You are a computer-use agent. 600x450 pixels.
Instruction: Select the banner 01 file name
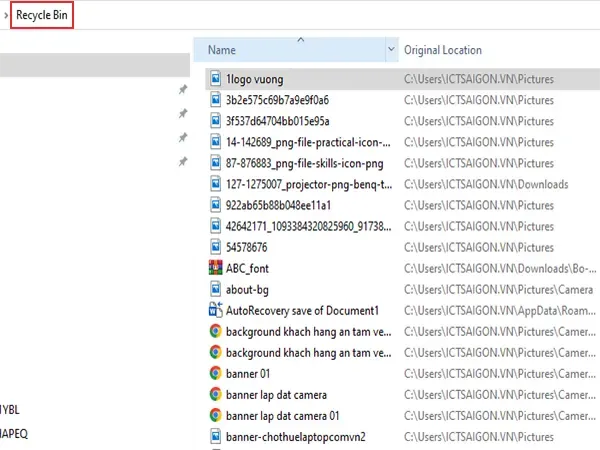coord(248,373)
